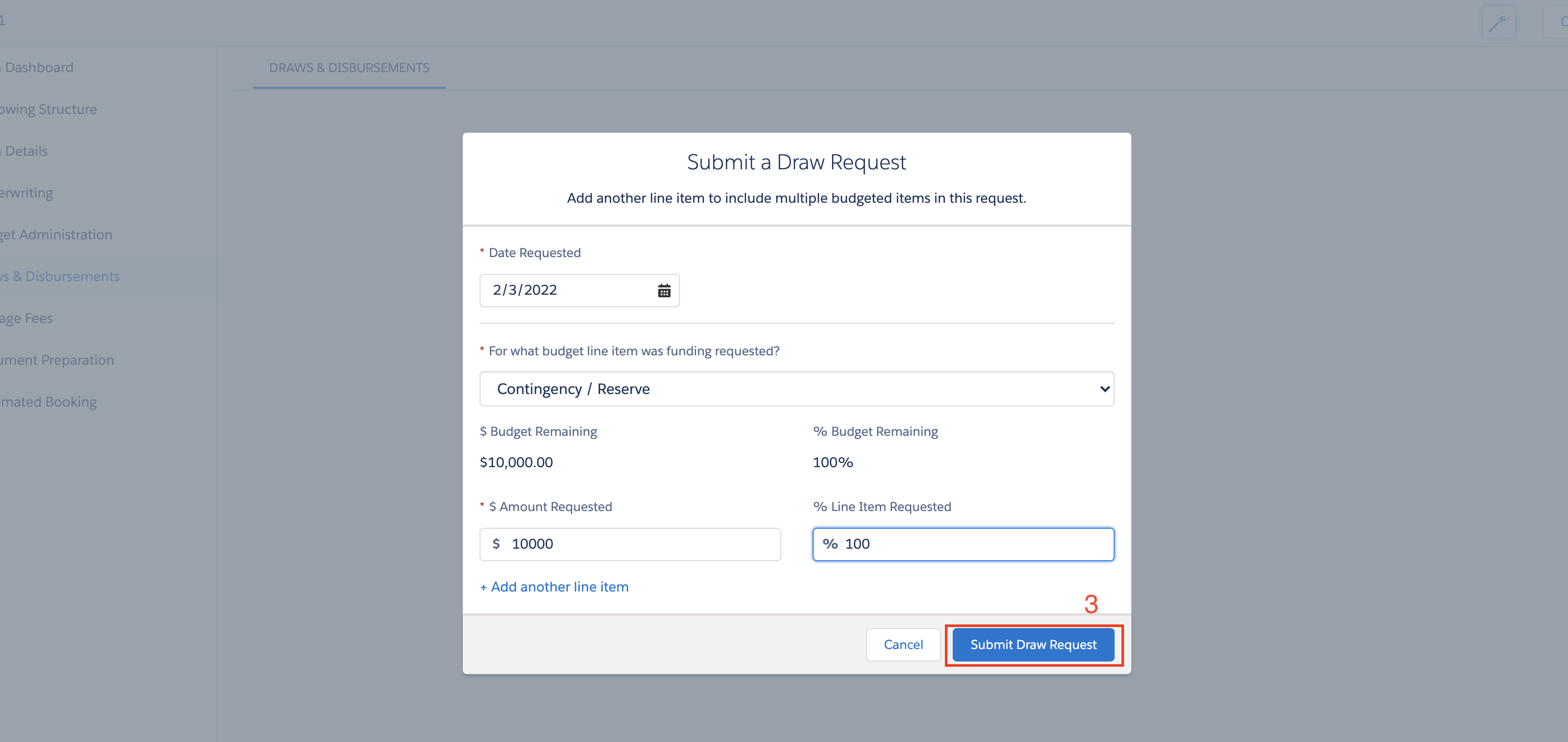Open Borrowing Structure from the sidebar

pyautogui.click(x=49, y=109)
